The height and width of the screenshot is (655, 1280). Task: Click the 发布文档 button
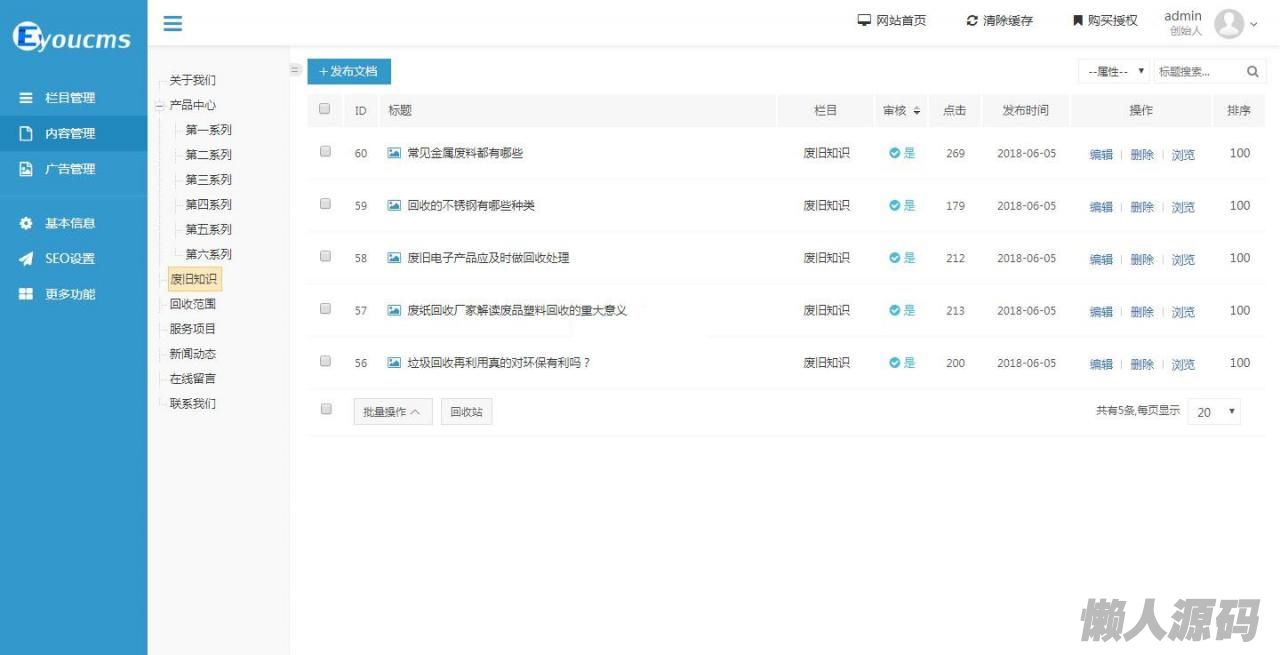[x=349, y=72]
